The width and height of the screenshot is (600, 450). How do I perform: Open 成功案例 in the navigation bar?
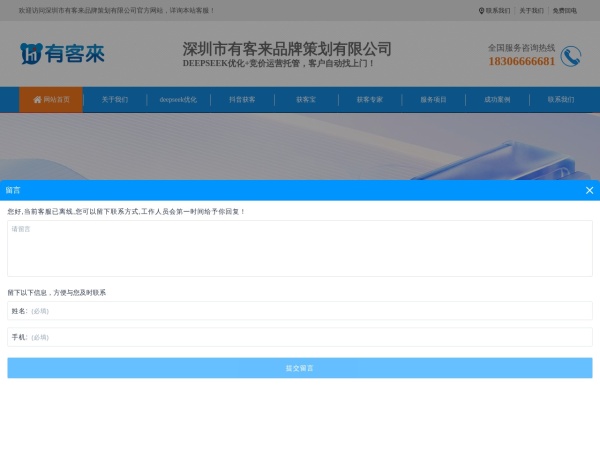click(497, 100)
